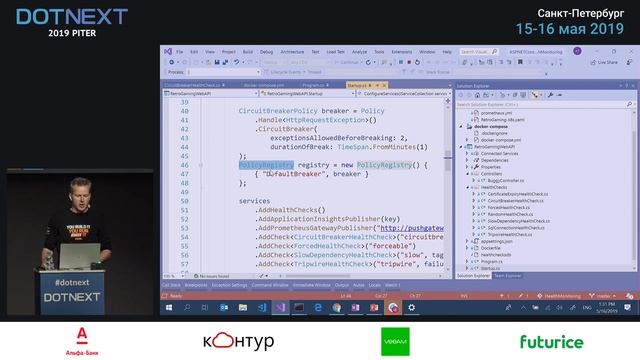
Task: Expand the Connected Services node
Action: click(x=467, y=153)
